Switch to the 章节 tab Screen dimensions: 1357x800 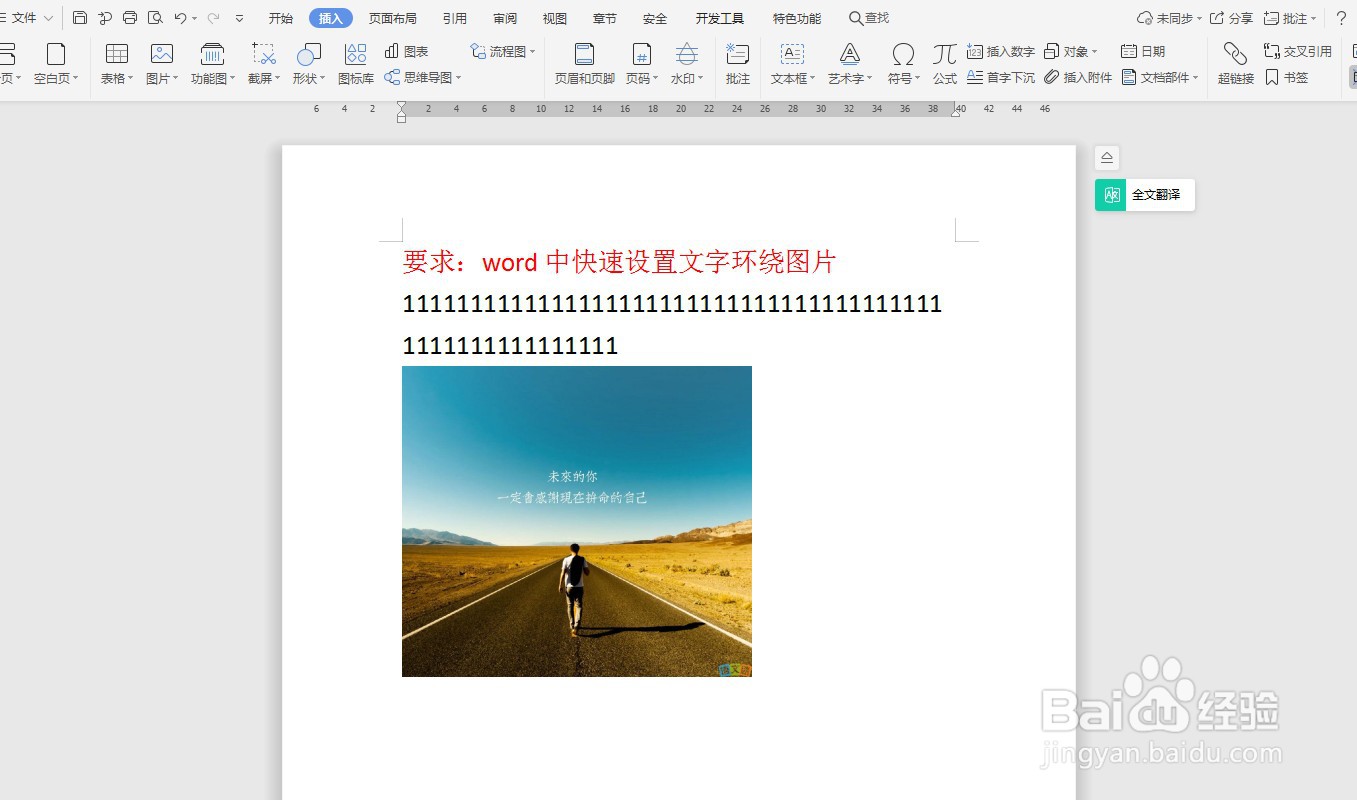click(605, 18)
